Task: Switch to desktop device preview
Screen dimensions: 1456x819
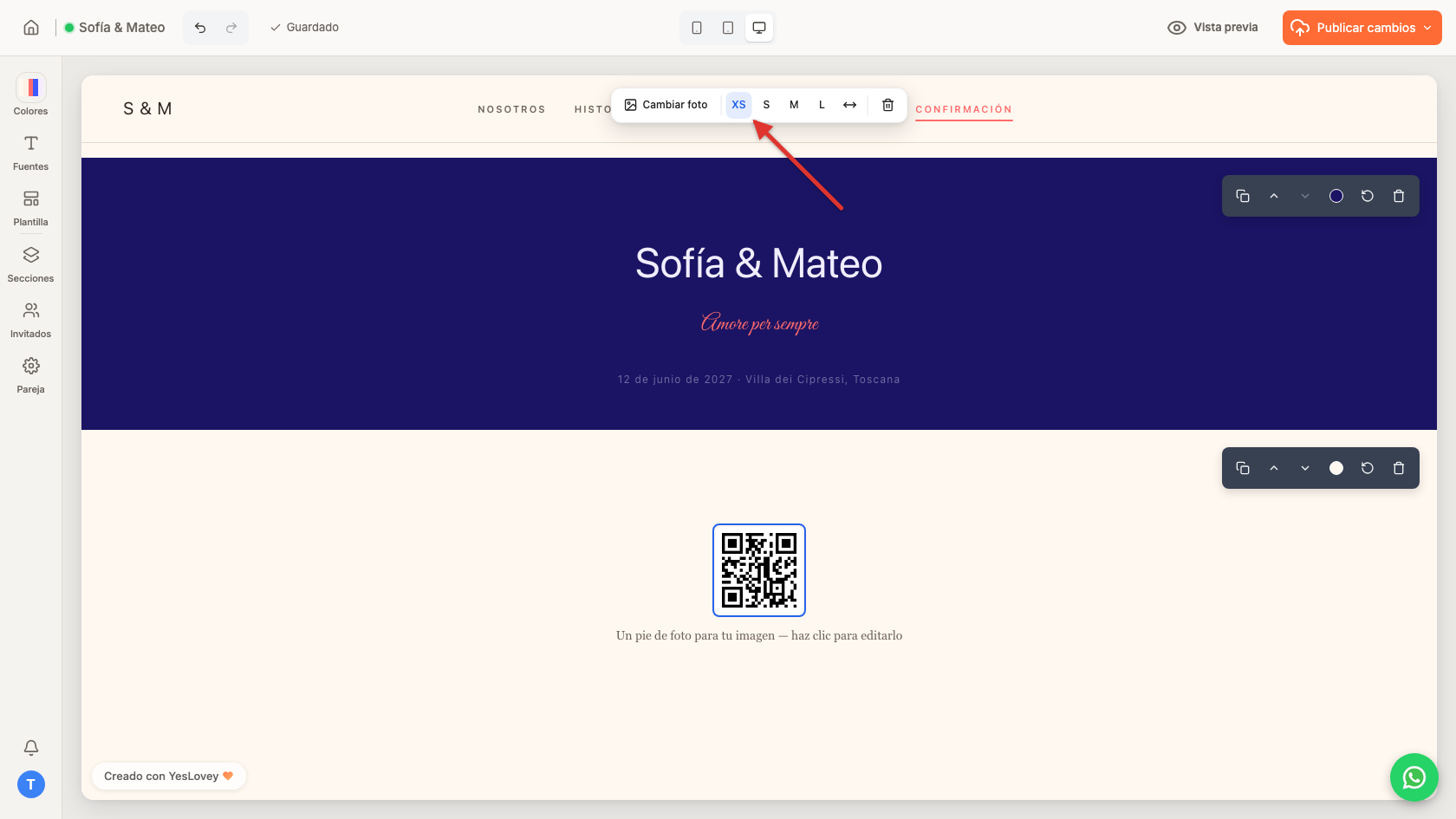Action: [759, 28]
